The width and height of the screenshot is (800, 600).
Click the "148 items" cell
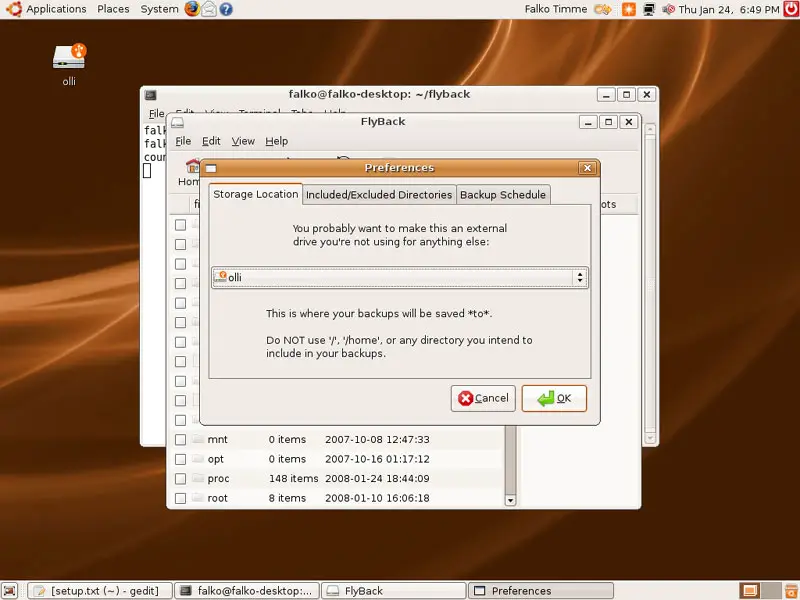293,479
